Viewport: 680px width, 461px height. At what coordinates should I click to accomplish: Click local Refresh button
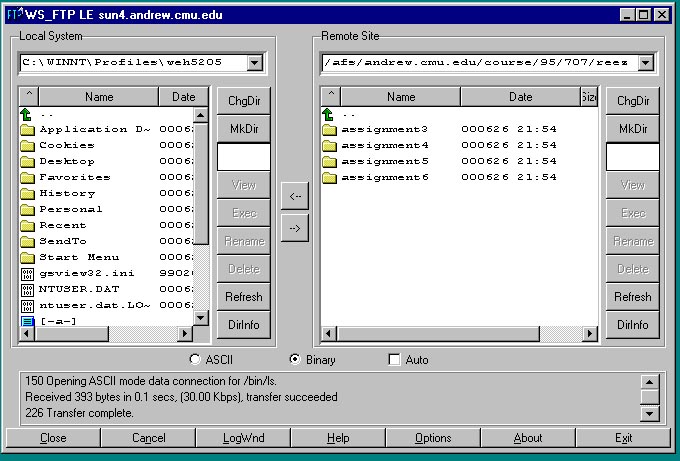(244, 297)
